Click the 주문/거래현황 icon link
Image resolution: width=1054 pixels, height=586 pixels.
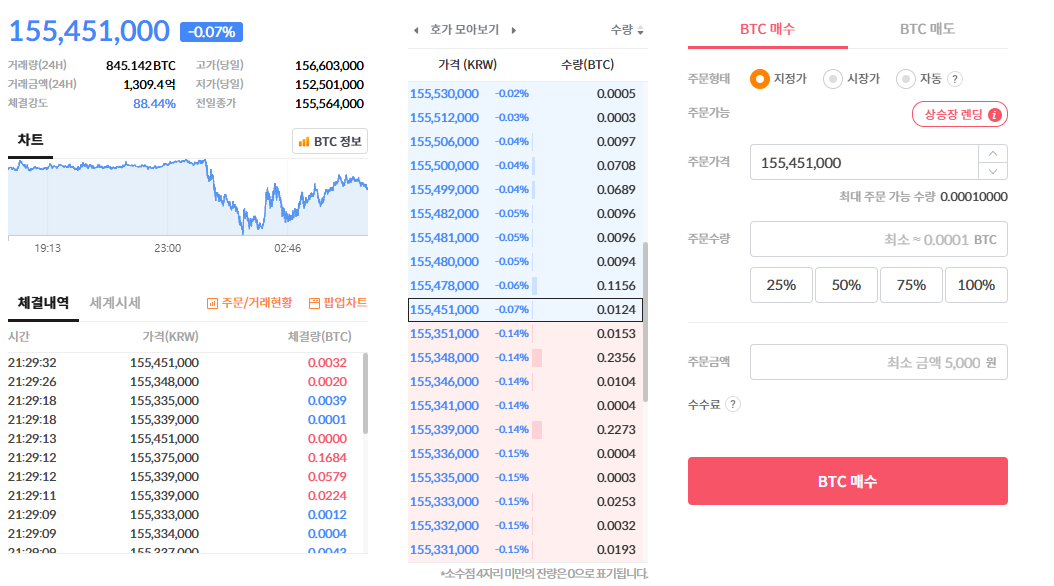249,303
